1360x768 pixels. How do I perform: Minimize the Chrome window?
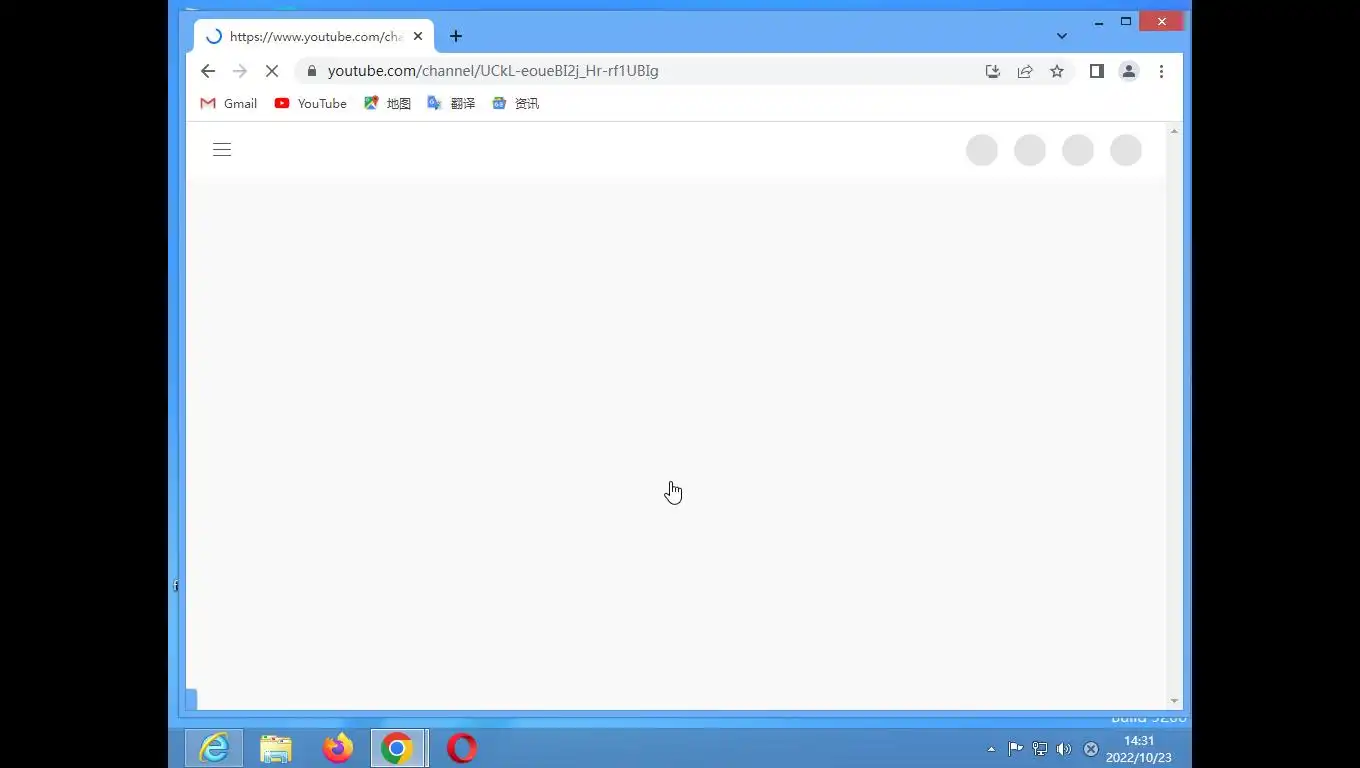1099,22
